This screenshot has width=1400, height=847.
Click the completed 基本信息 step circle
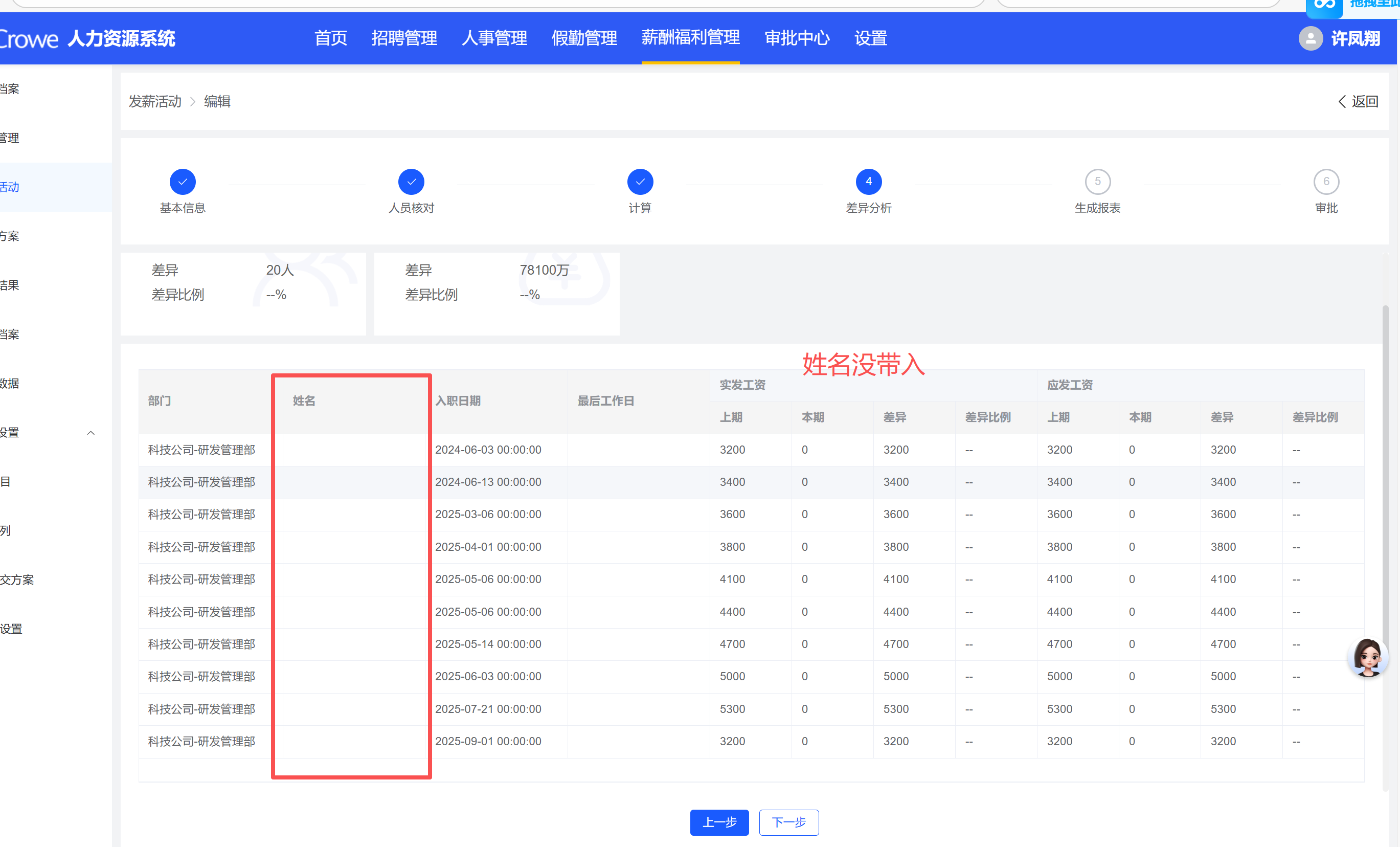183,182
